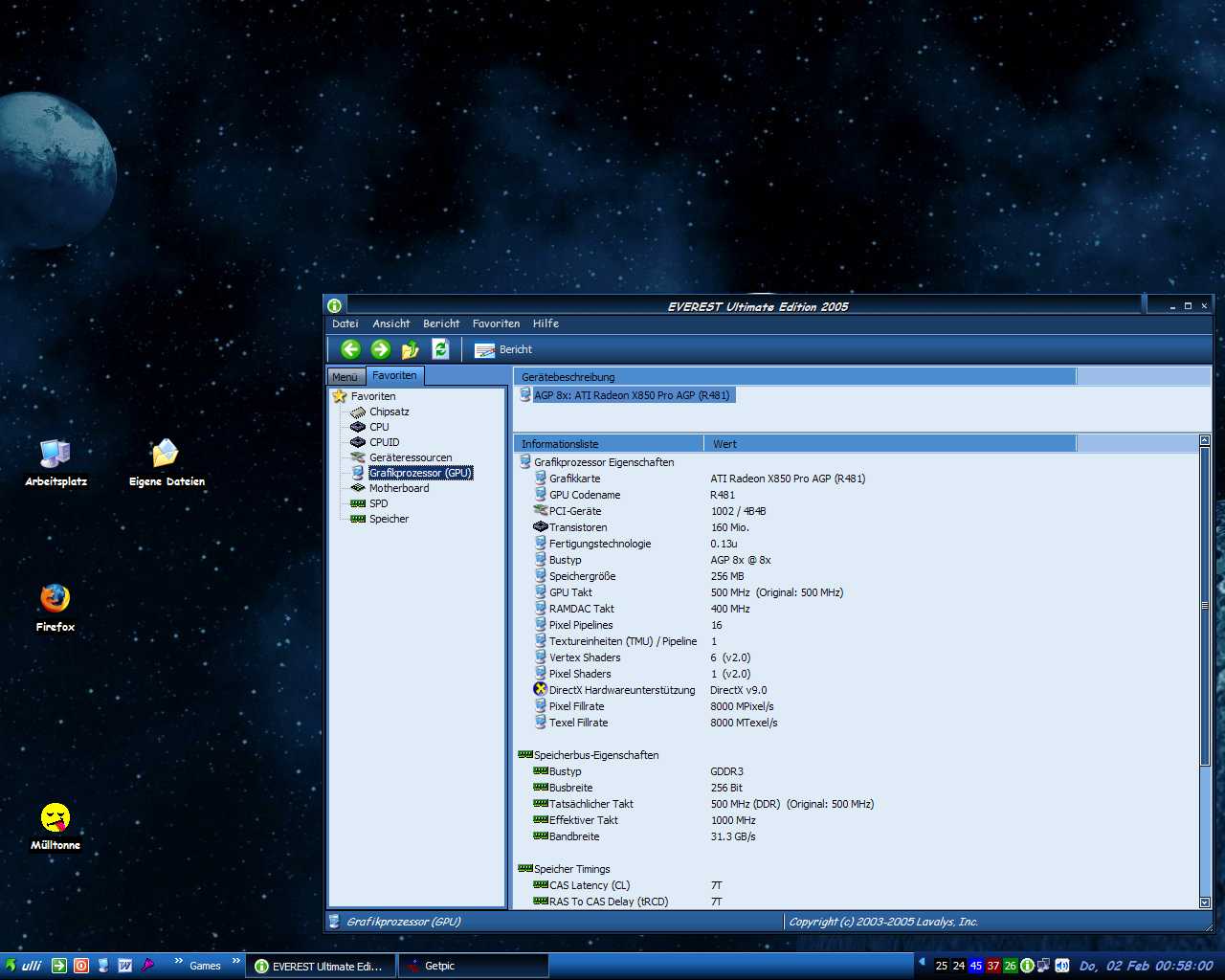The height and width of the screenshot is (980, 1225).
Task: Open the Datei menu
Action: click(x=345, y=323)
